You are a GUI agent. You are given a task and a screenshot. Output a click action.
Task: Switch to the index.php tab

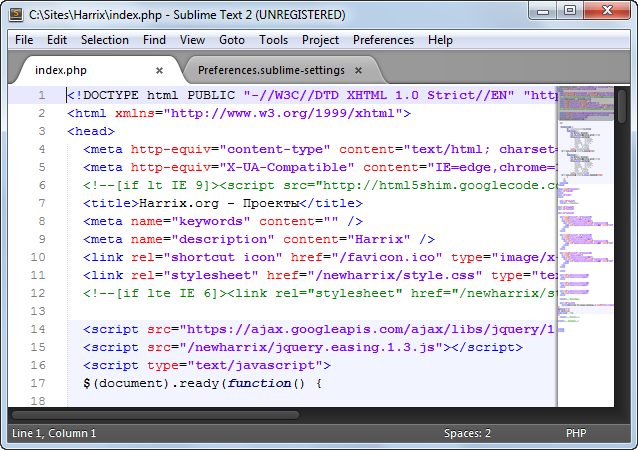point(100,70)
